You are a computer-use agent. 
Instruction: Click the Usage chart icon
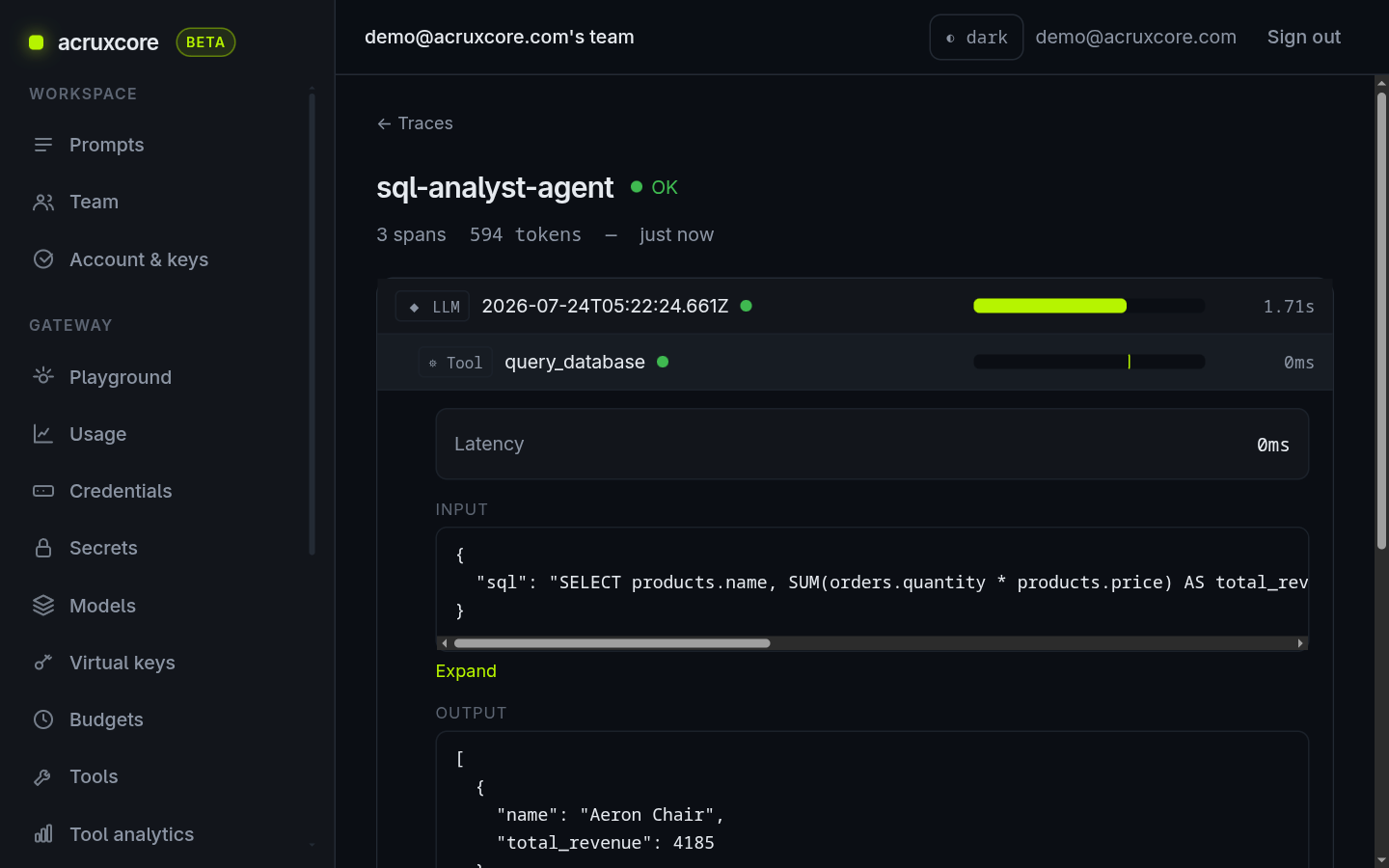coord(43,434)
